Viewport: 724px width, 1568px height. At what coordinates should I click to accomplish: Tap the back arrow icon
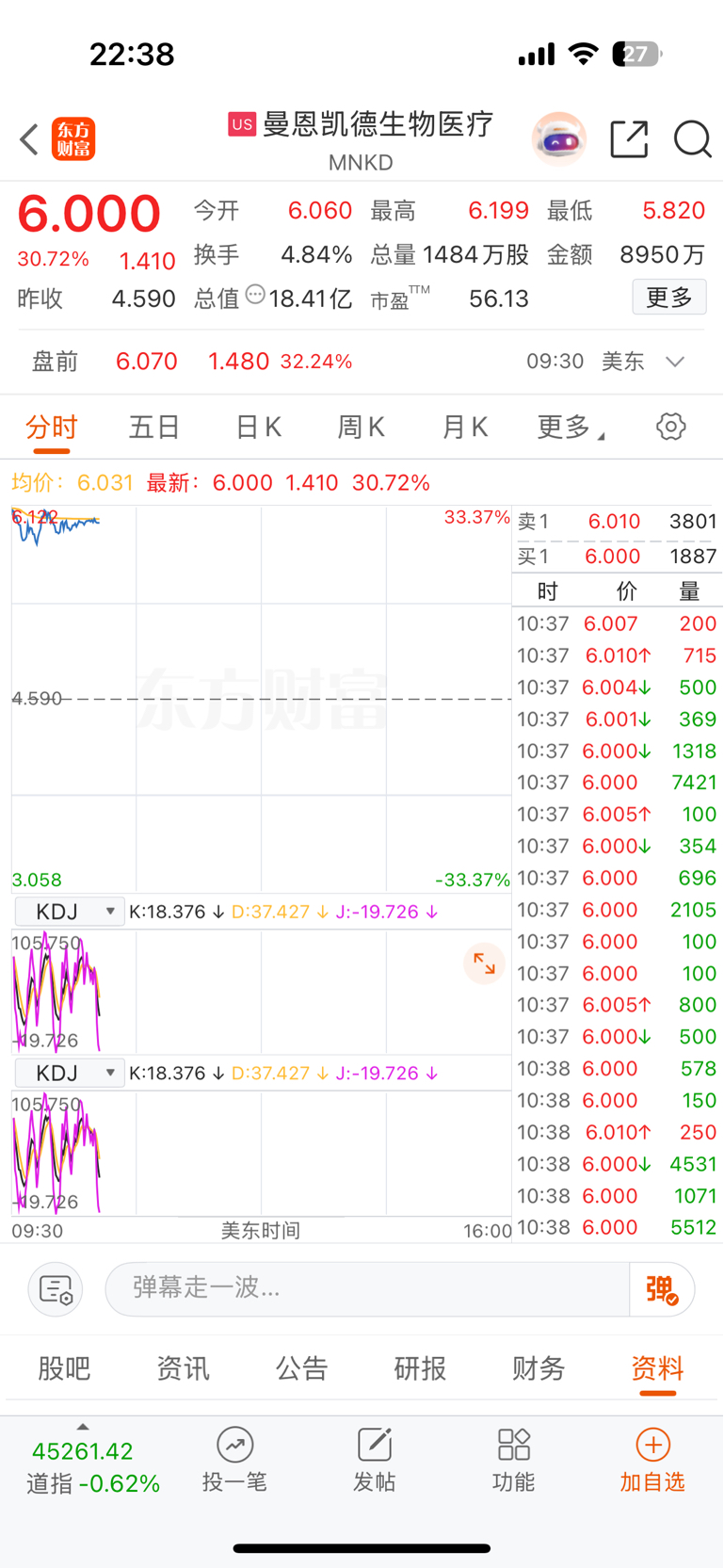click(x=29, y=139)
